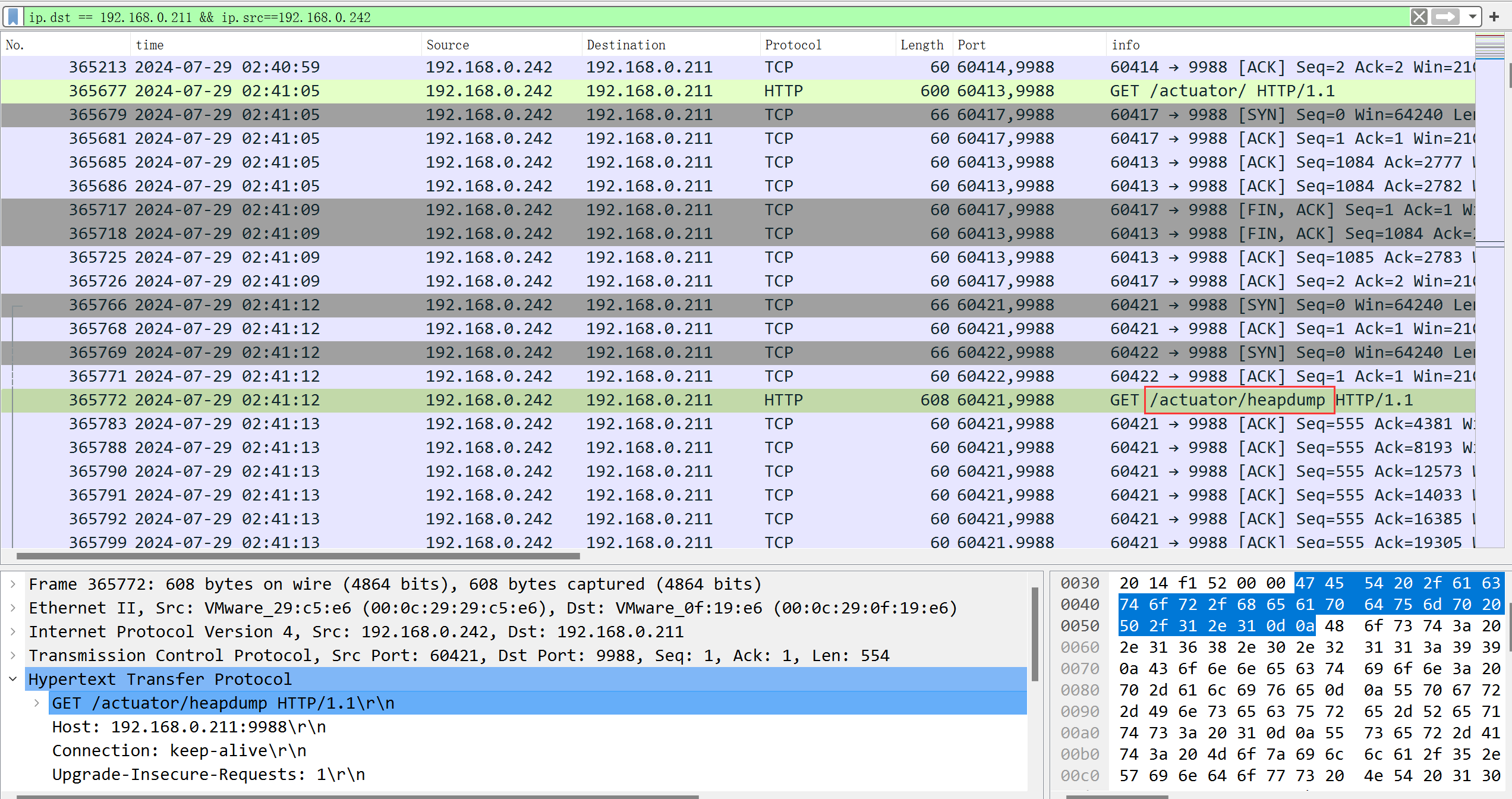Select packet 365766 SYN row
Screen dimensions: 1512x799
(738, 305)
